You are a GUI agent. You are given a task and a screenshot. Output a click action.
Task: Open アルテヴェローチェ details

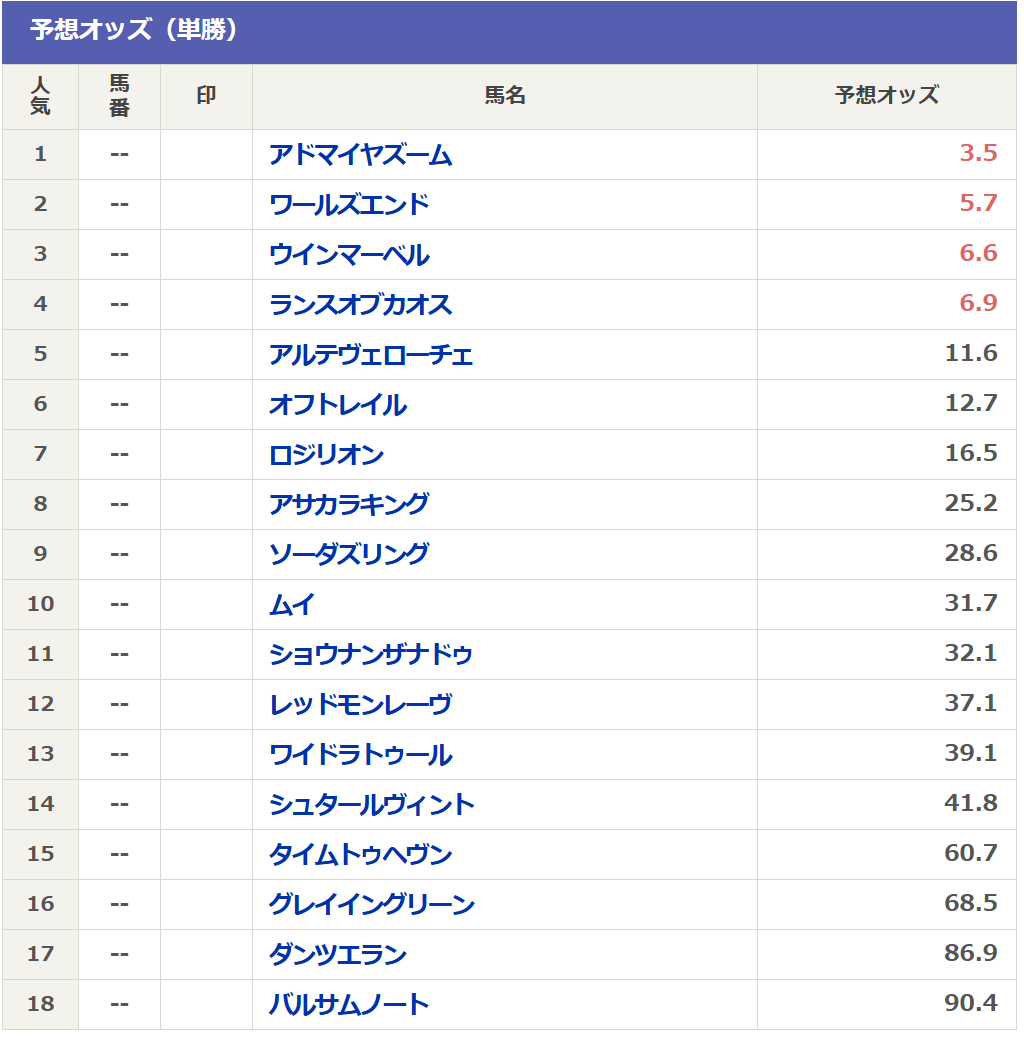[370, 355]
